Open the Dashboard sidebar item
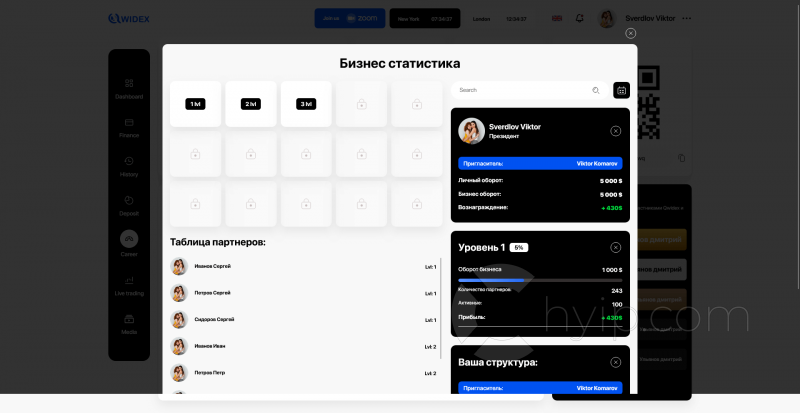800x413 pixels. tap(129, 88)
